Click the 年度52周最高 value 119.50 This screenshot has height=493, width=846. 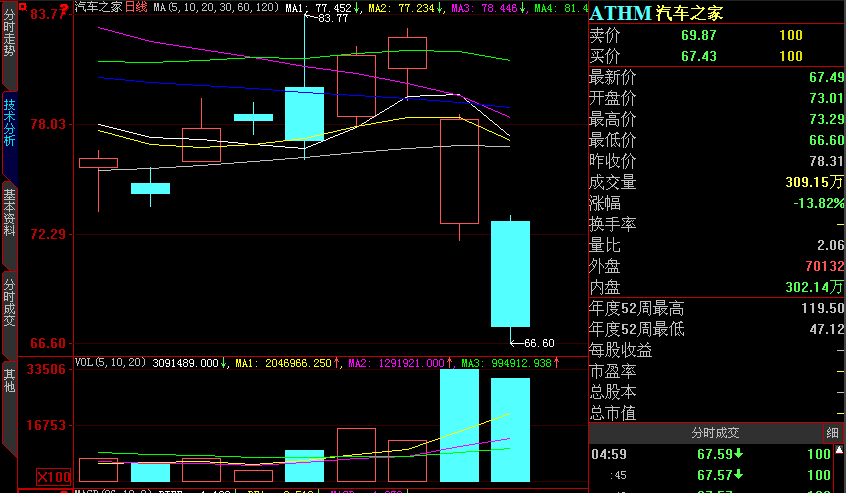[823, 309]
